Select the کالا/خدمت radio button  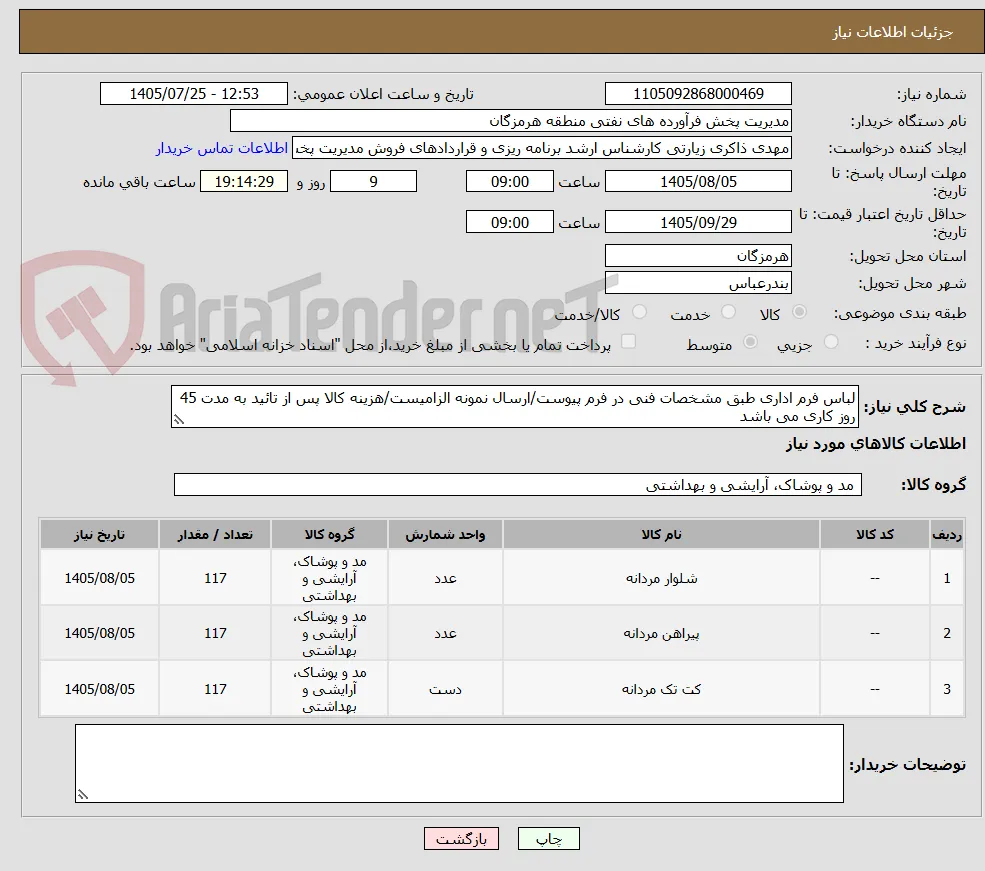point(639,312)
